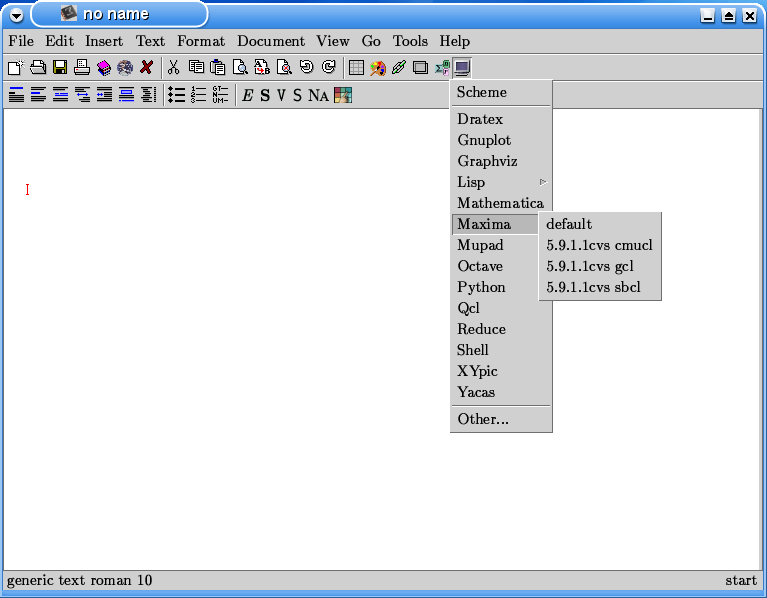This screenshot has width=767, height=598.
Task: Click the computer monitor session icon
Action: [x=462, y=67]
